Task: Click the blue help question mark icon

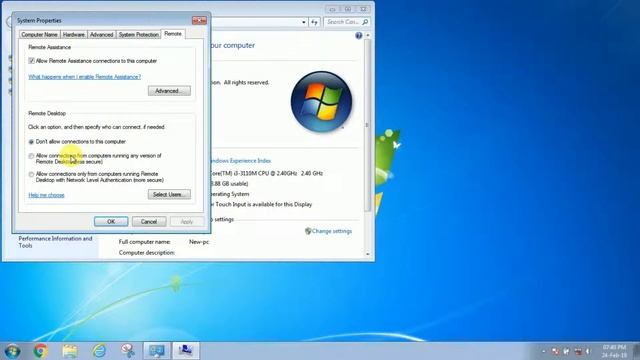Action: [358, 36]
